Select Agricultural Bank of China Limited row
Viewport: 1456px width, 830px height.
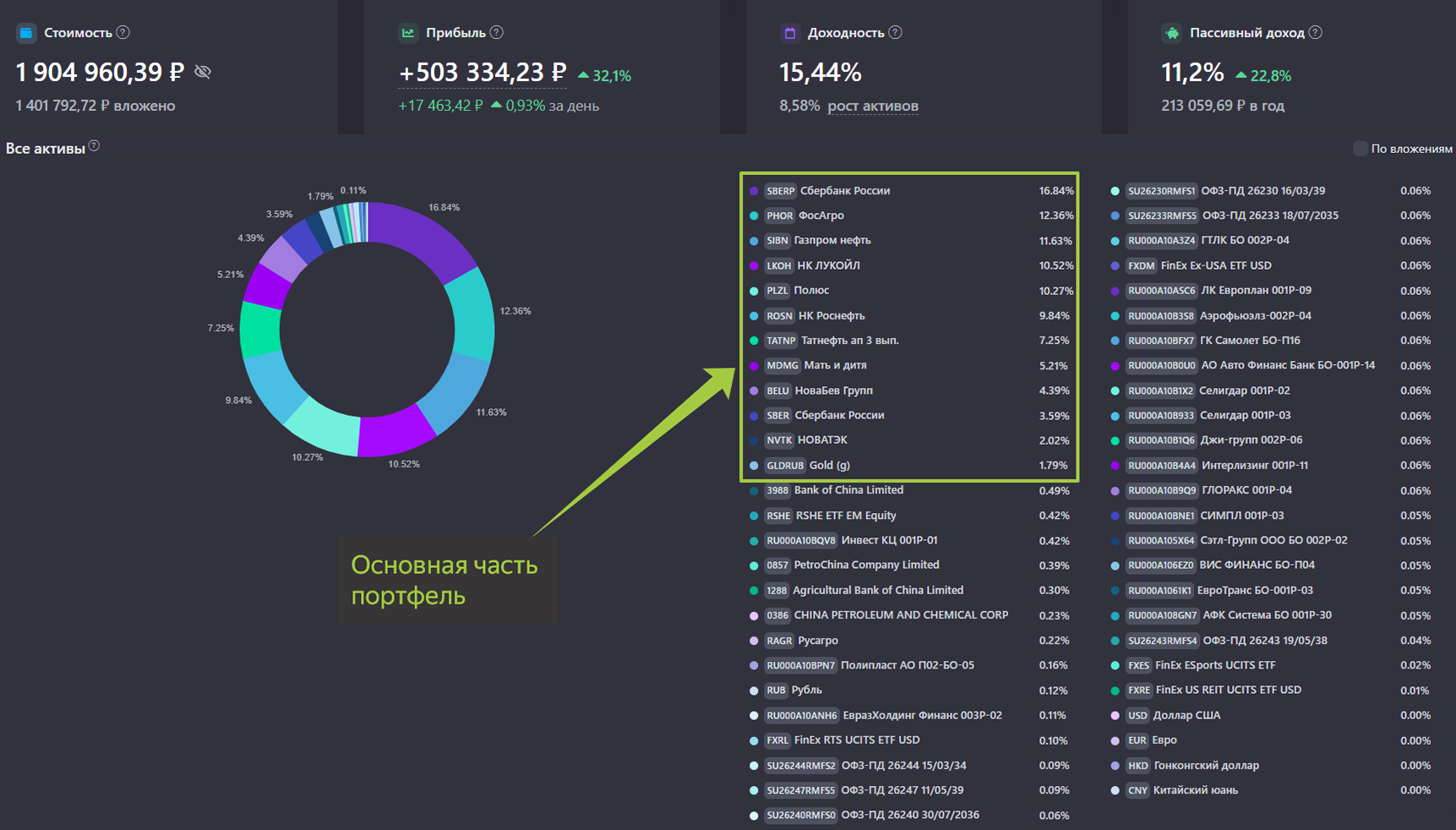click(911, 590)
